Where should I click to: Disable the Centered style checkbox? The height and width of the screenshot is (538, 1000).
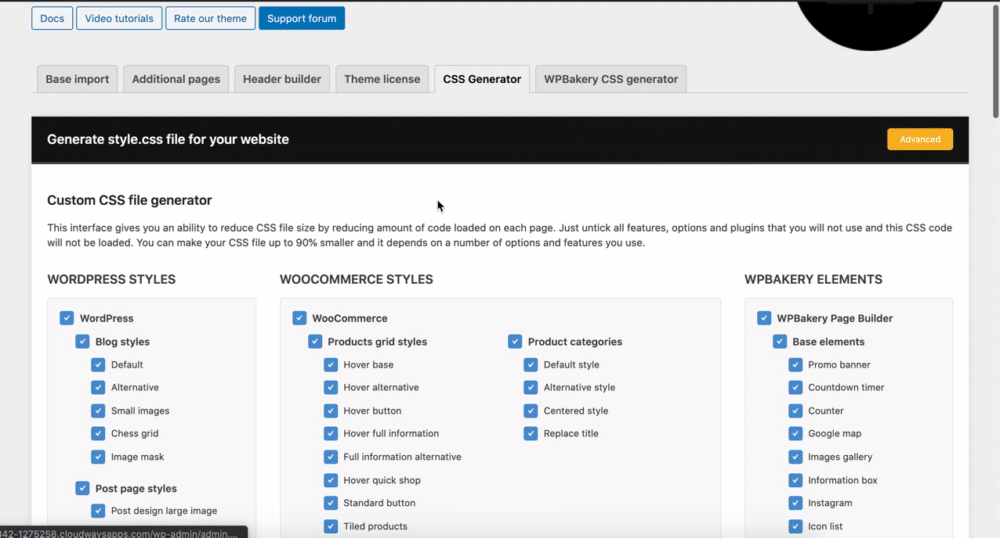point(531,411)
